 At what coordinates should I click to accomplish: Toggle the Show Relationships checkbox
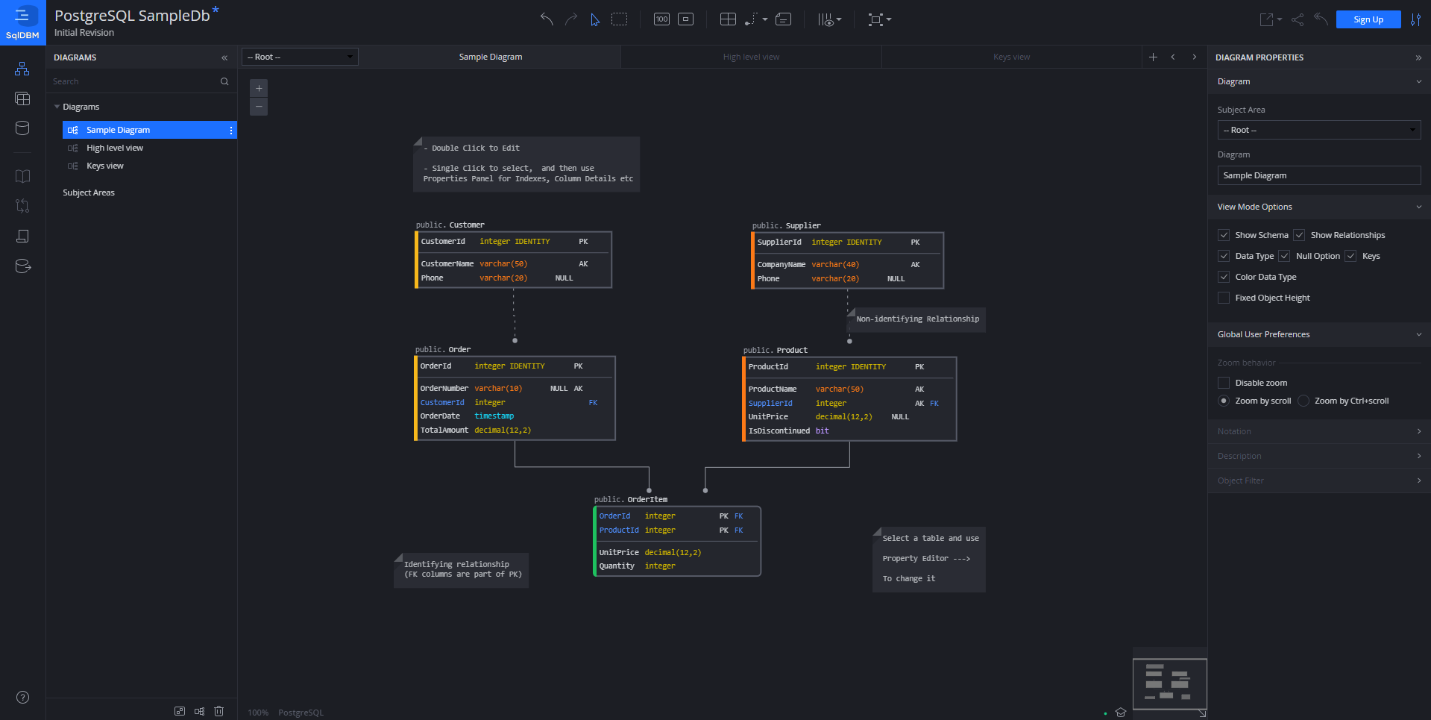click(x=1300, y=235)
